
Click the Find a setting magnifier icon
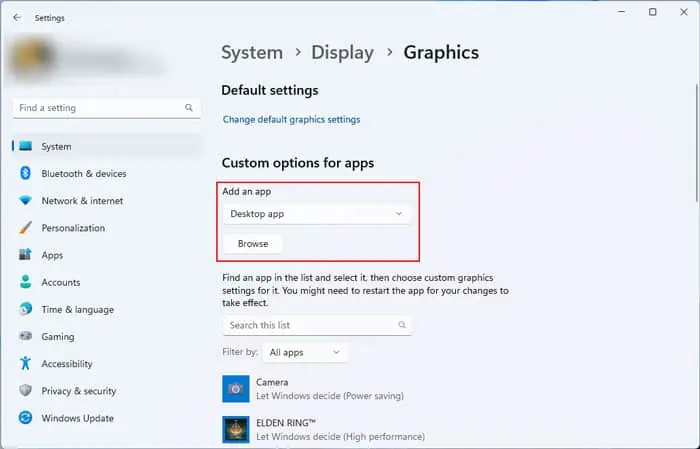(189, 108)
